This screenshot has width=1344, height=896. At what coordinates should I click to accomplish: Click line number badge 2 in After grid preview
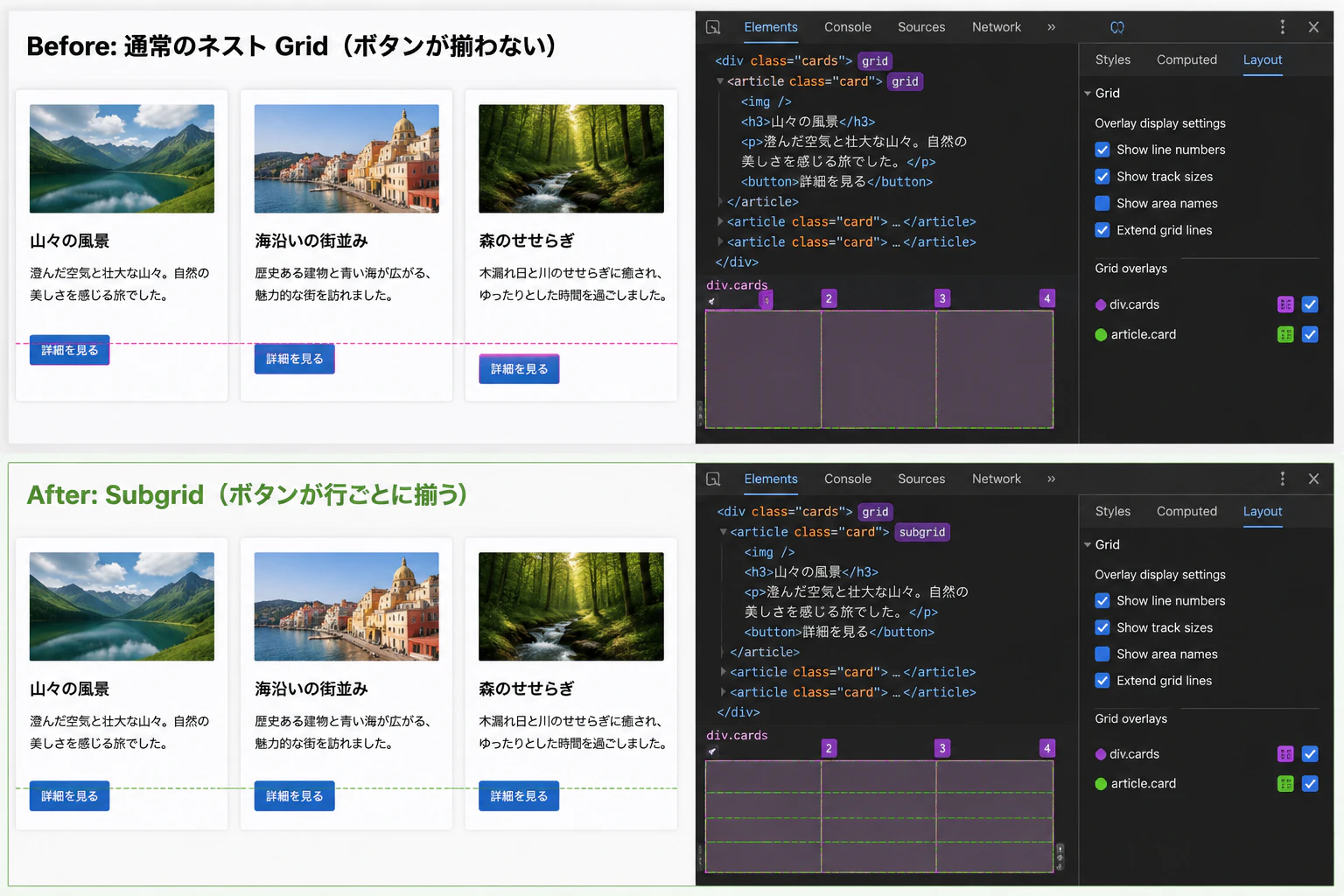tap(829, 748)
